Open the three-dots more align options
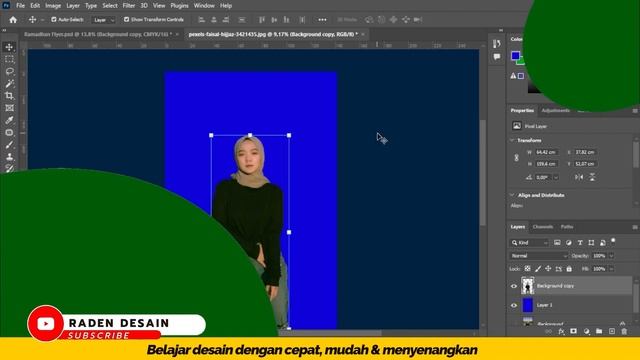 pyautogui.click(x=322, y=20)
